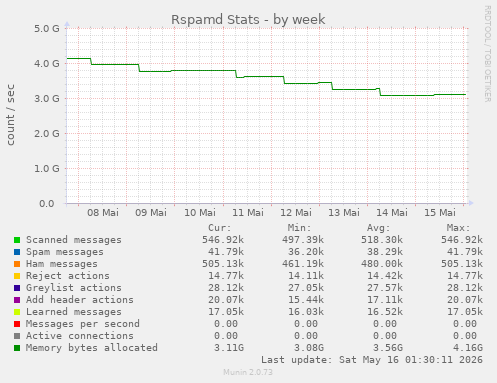Select the 'Add header actions' legend label
497x383 pixels.
80,300
